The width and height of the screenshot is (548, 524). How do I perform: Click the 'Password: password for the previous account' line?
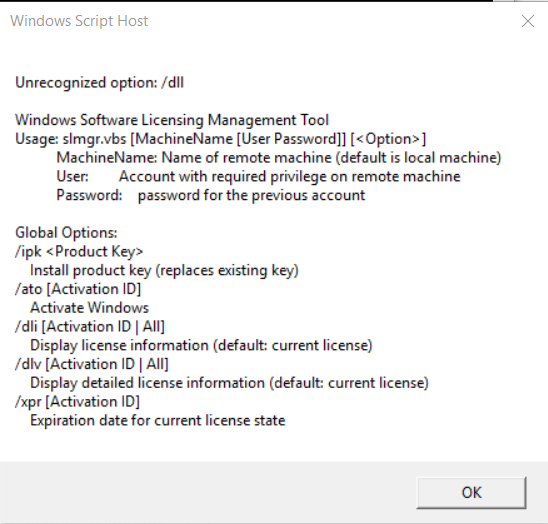211,195
